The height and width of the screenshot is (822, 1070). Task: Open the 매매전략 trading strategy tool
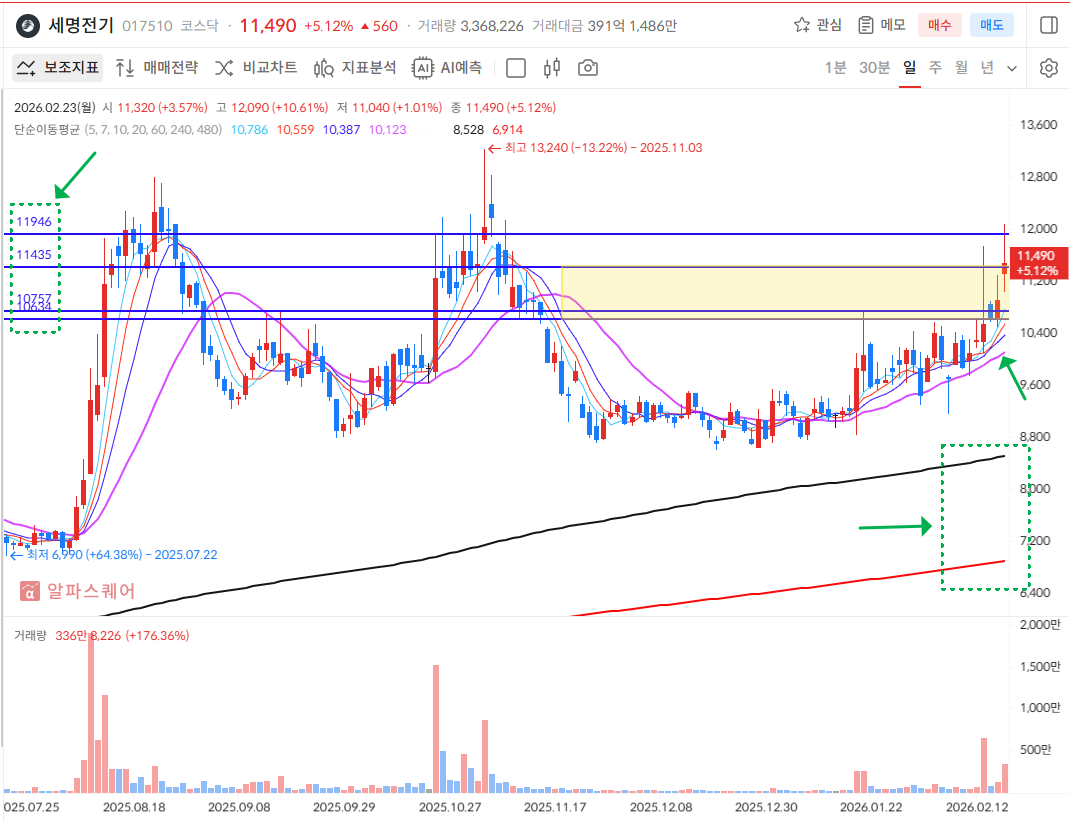tap(156, 68)
